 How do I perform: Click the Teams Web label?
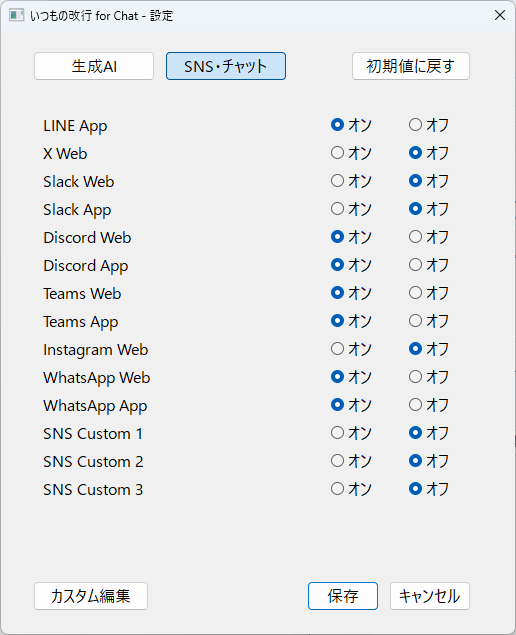pyautogui.click(x=82, y=294)
